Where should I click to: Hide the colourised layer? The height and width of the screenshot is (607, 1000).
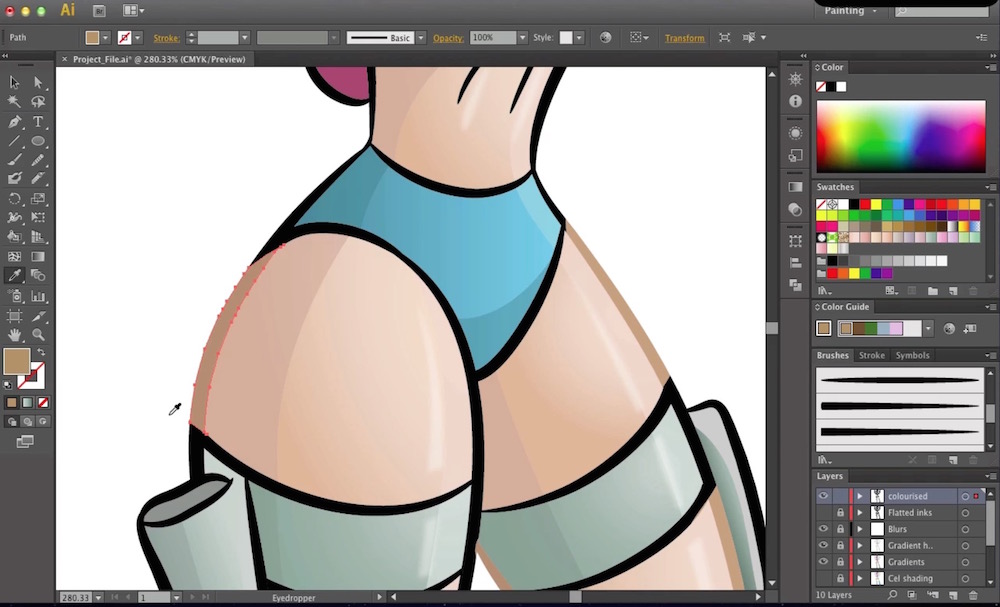pyautogui.click(x=823, y=496)
